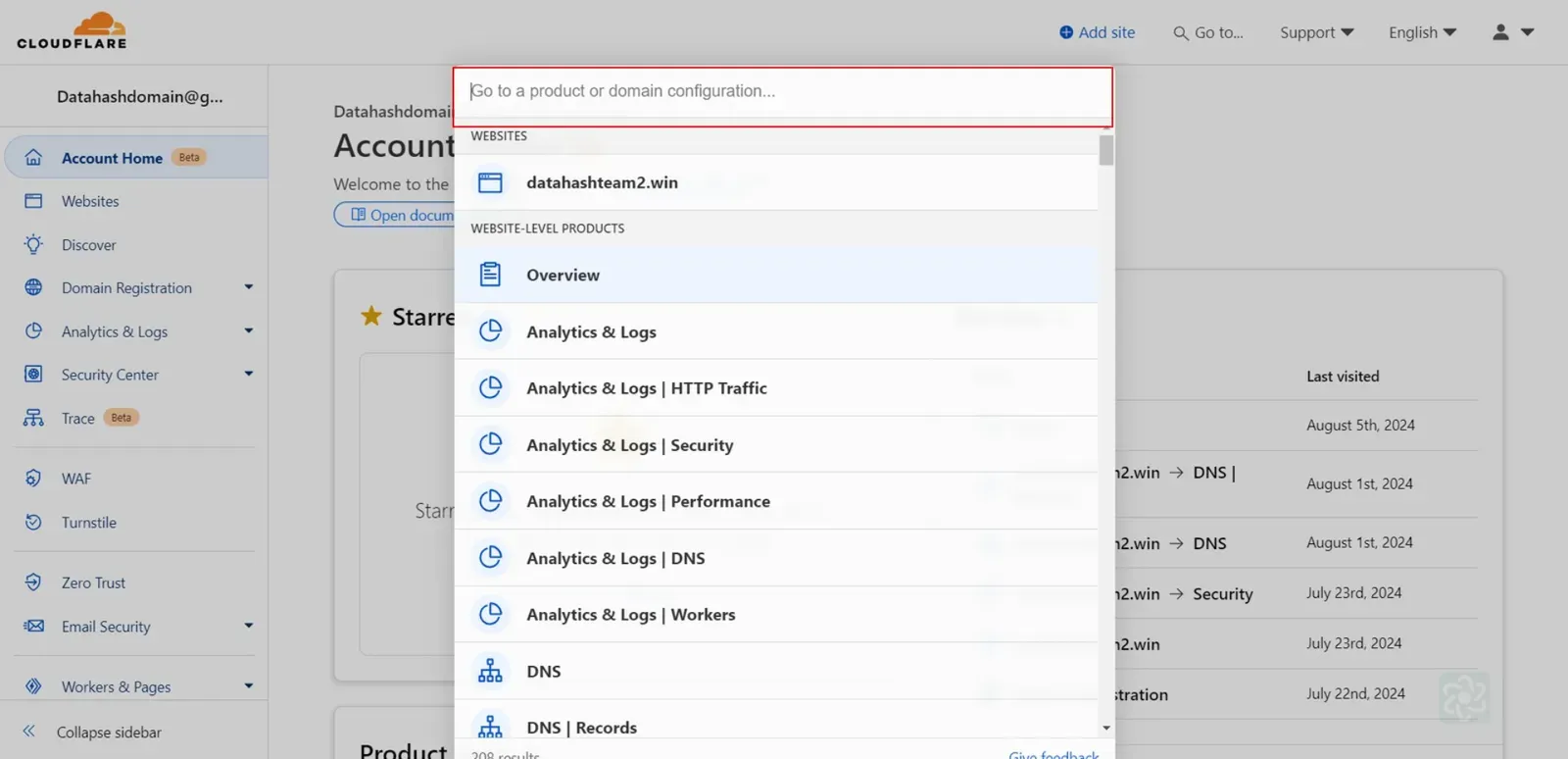Expand the Security Center sidebar arrow
The height and width of the screenshot is (759, 1568).
point(249,374)
